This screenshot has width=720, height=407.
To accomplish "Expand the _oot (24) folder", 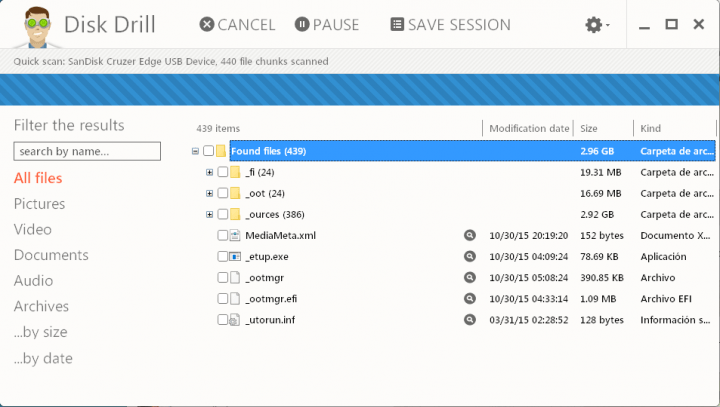I will coord(209,193).
